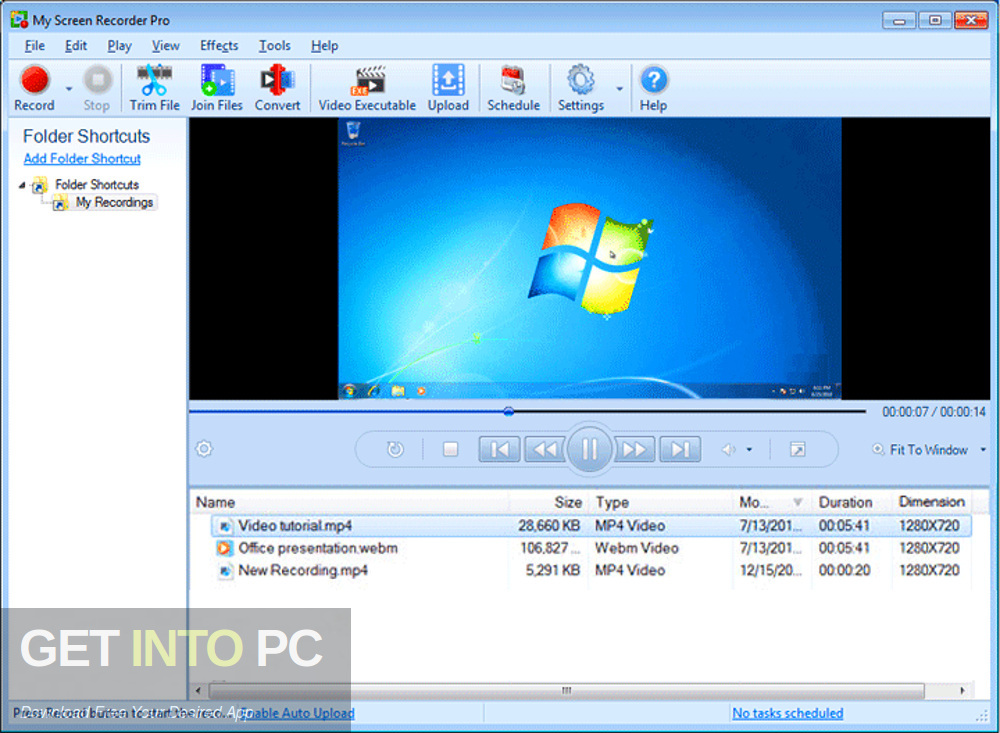Open the volume dropdown arrow
The height and width of the screenshot is (733, 1000).
click(x=749, y=450)
